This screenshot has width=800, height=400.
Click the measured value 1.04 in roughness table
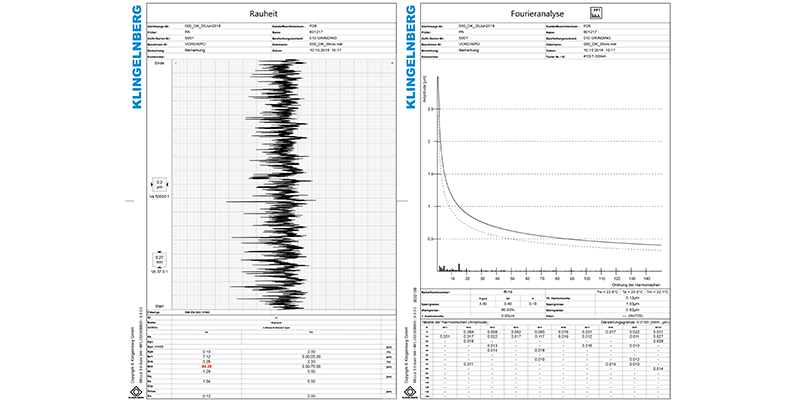(x=207, y=382)
